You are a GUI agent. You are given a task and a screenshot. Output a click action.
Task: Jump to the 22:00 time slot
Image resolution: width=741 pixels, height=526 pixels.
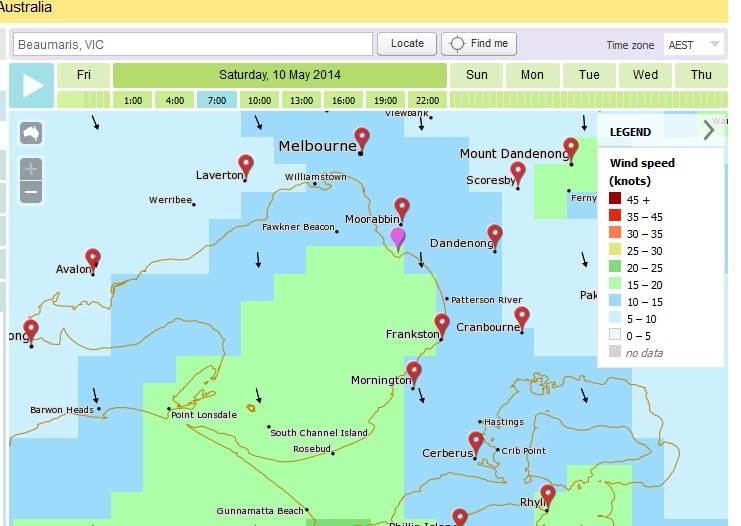point(427,100)
